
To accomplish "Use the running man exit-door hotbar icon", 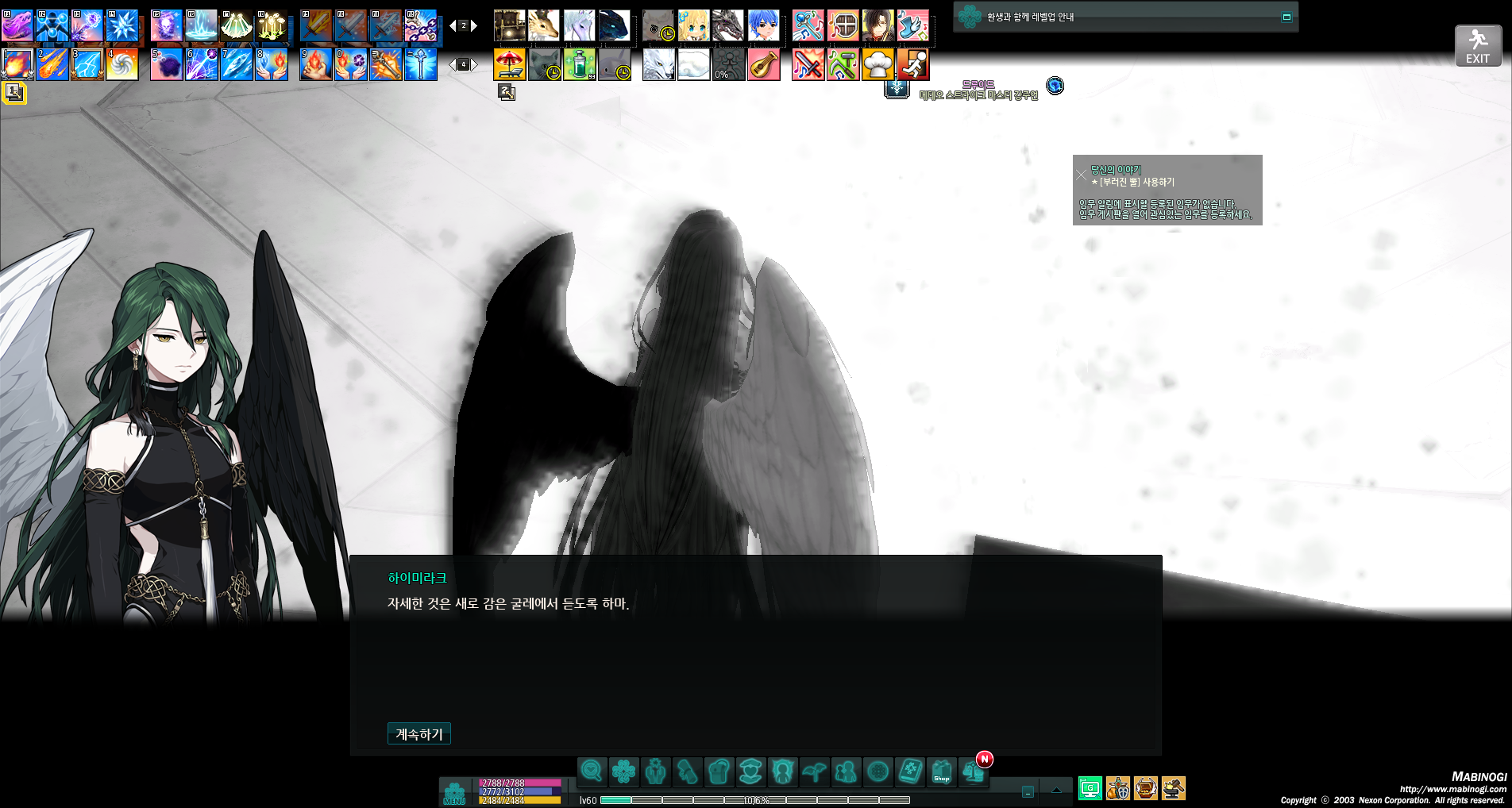I will (x=912, y=64).
